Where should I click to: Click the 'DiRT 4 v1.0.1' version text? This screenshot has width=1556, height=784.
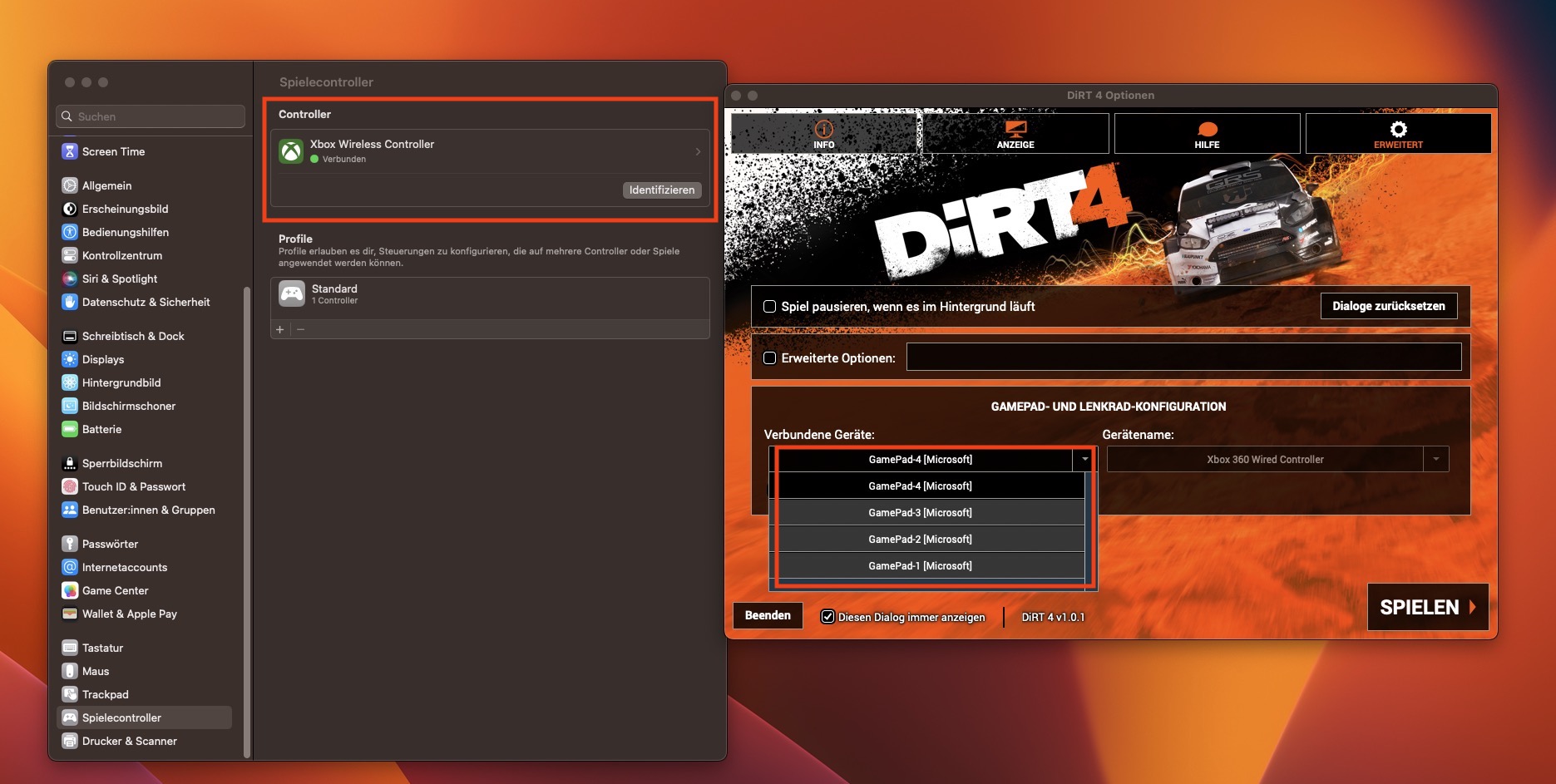(x=1053, y=617)
